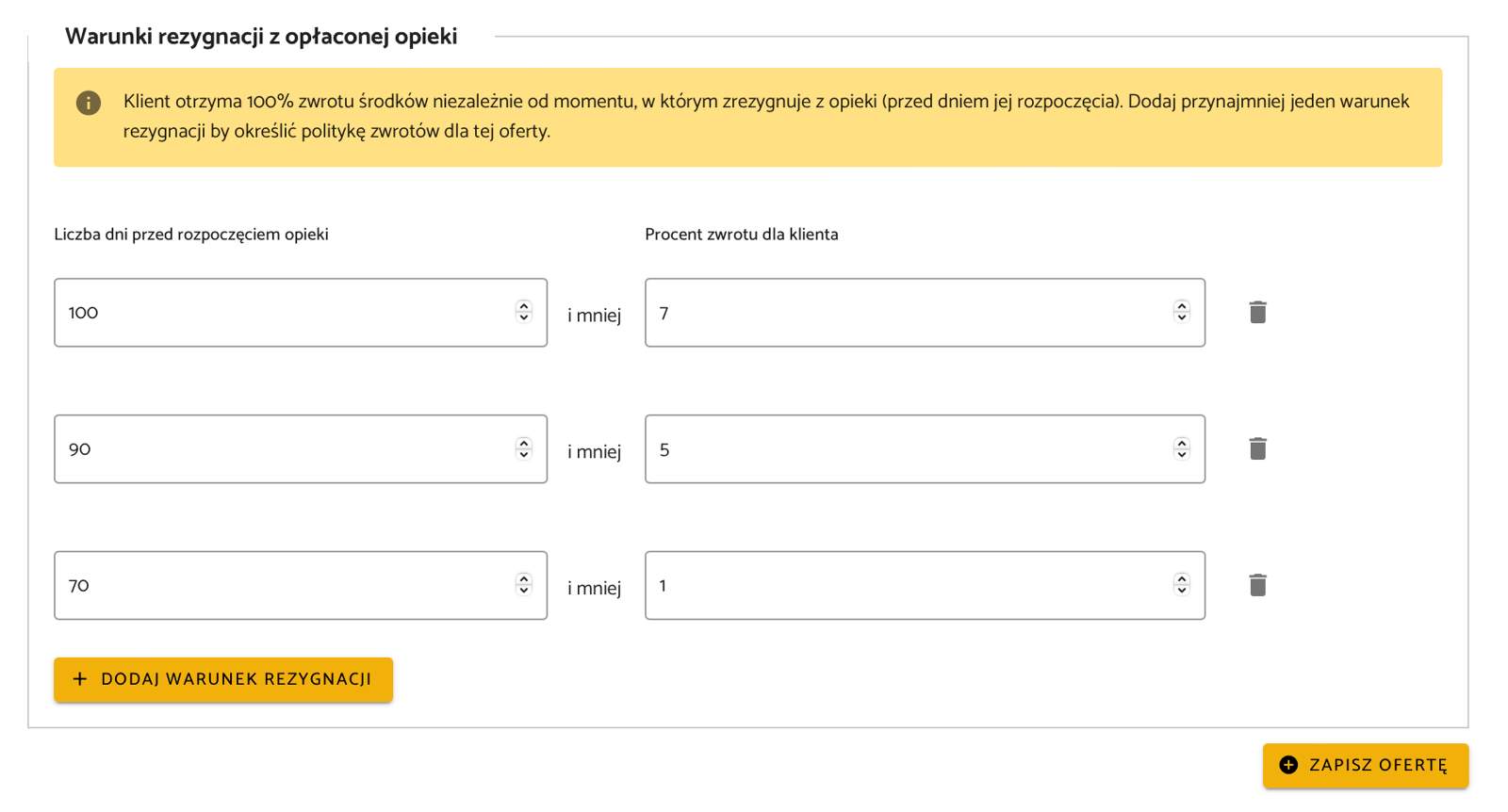
Task: Use the stepper arrows in the 1 percent field
Action: (1182, 585)
